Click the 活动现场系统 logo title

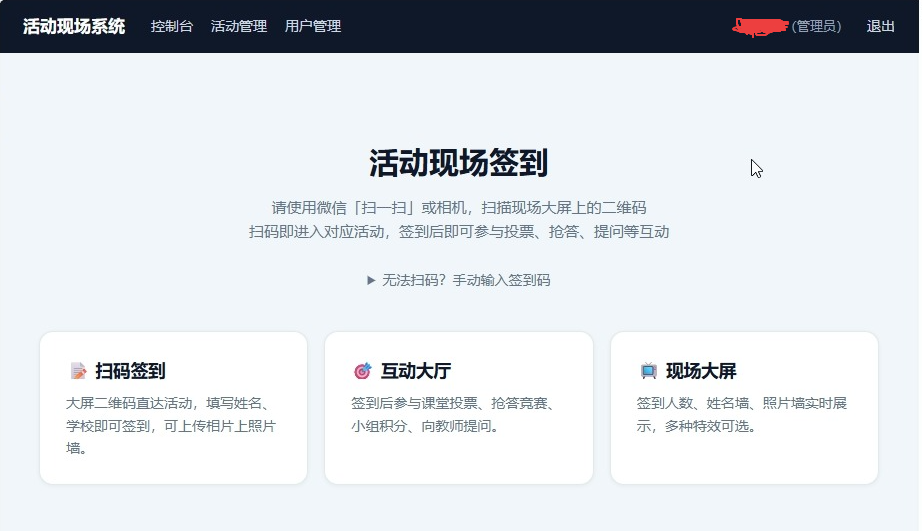[x=74, y=26]
